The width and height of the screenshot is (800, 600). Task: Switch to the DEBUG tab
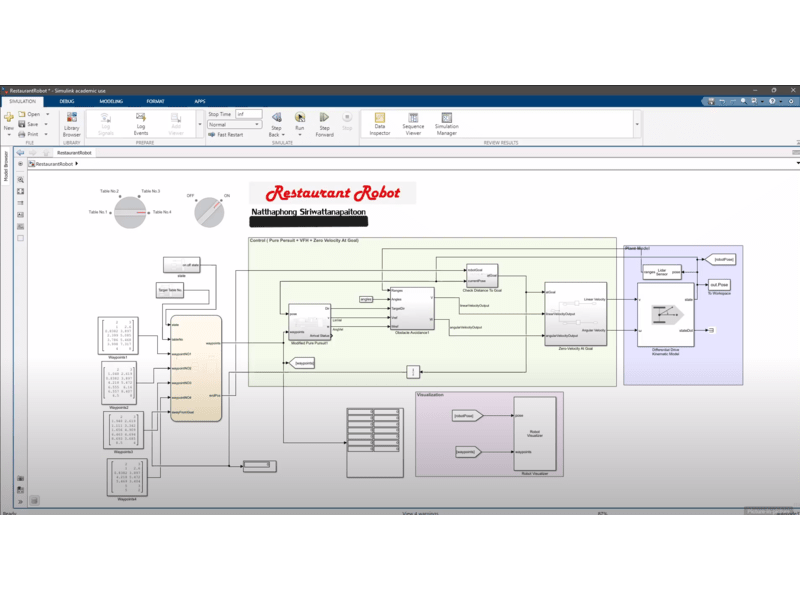(67, 102)
